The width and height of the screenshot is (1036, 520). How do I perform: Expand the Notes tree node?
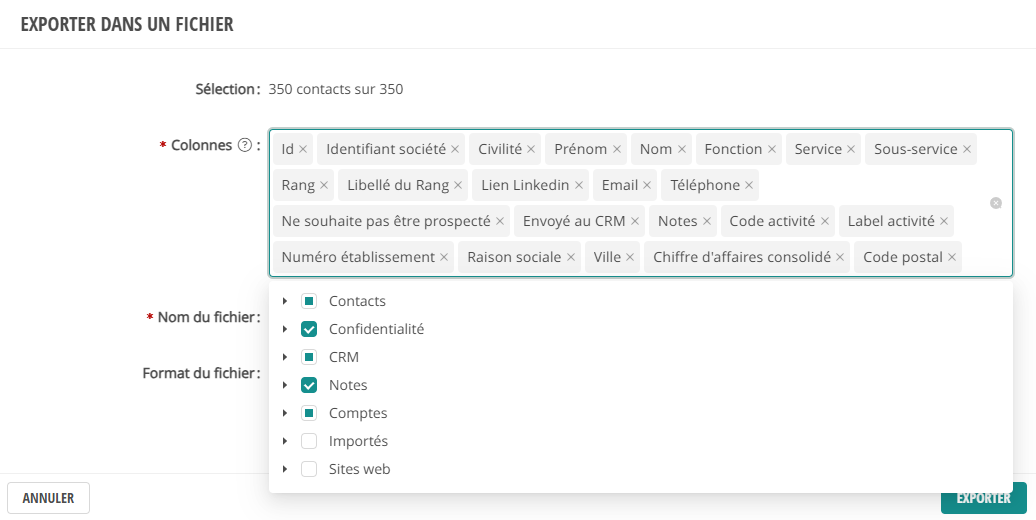coord(285,385)
